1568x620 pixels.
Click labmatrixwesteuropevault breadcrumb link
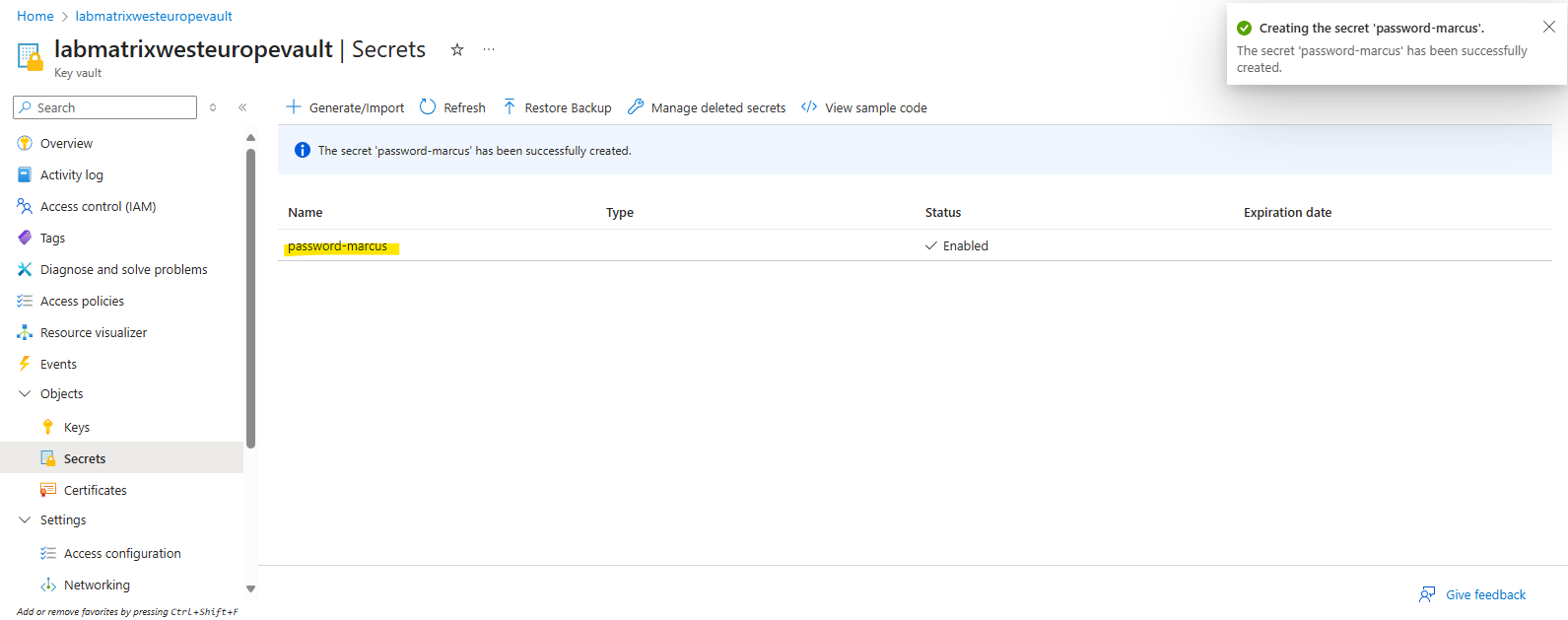[154, 16]
